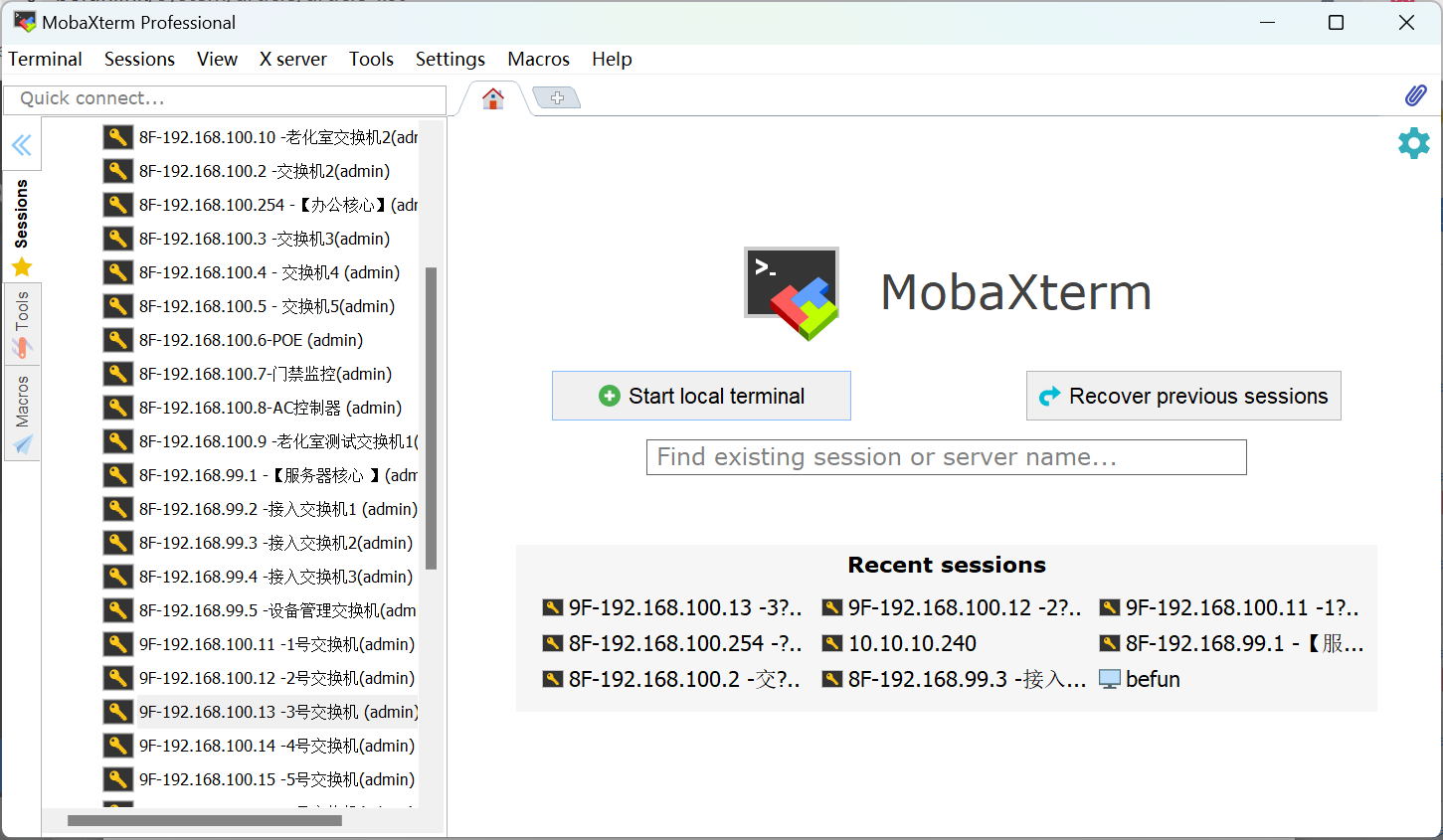Viewport: 1443px width, 840px height.
Task: Click key icon of recent 10.10.10.240
Action: (x=832, y=643)
